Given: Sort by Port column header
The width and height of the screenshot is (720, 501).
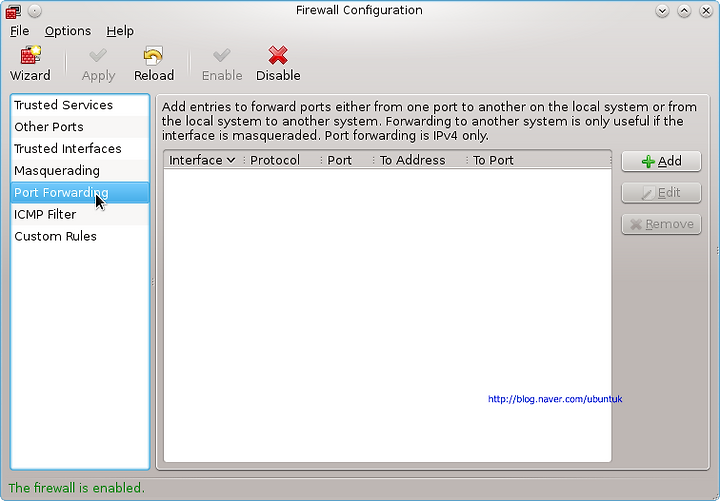Looking at the screenshot, I should [347, 160].
